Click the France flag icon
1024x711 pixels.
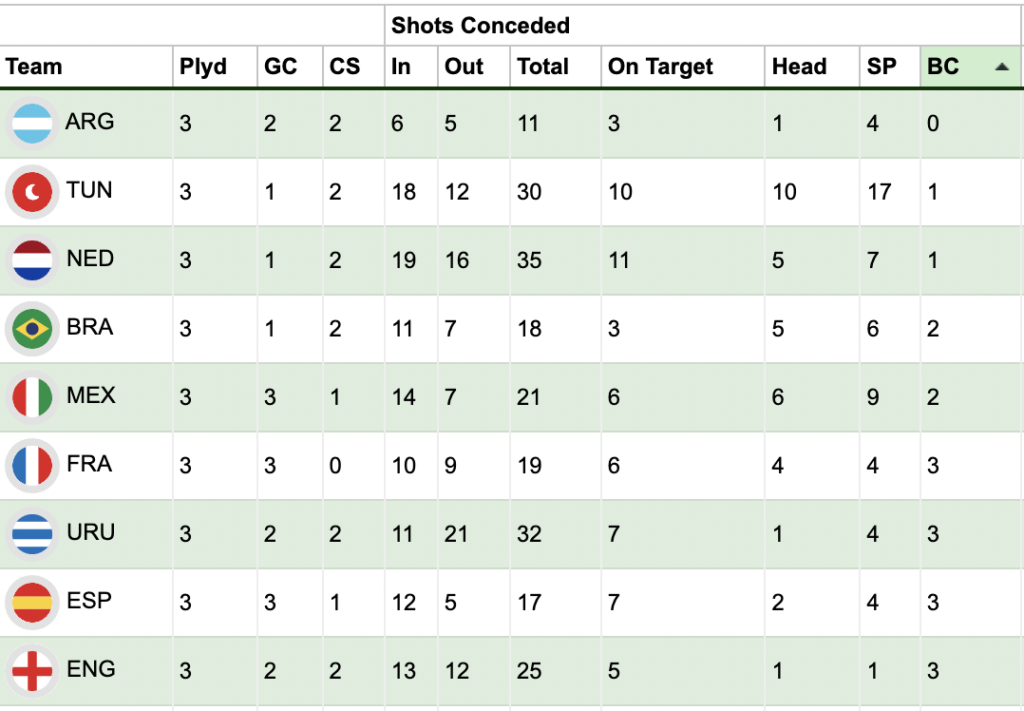click(31, 465)
